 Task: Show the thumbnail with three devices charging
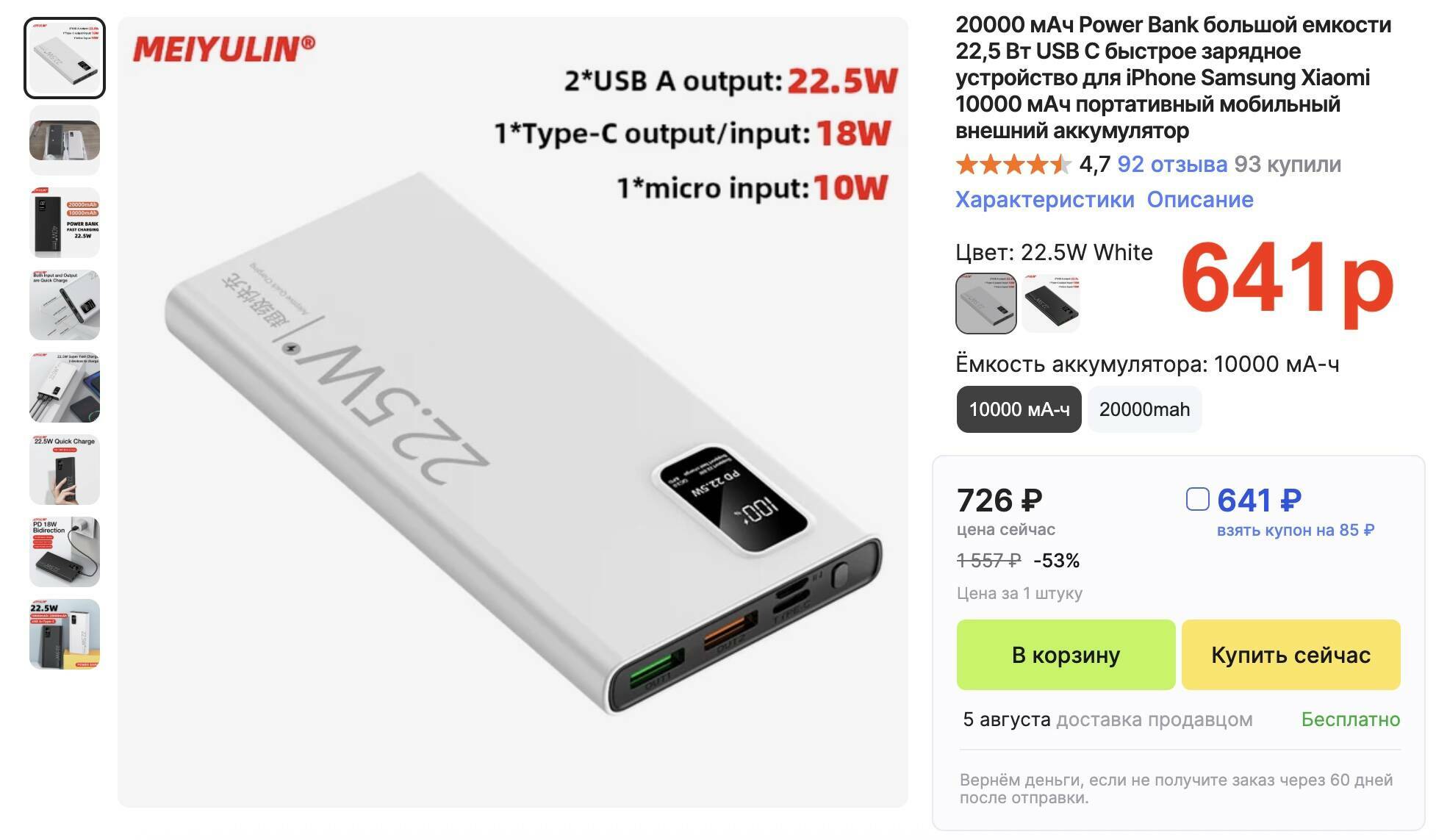pos(65,387)
